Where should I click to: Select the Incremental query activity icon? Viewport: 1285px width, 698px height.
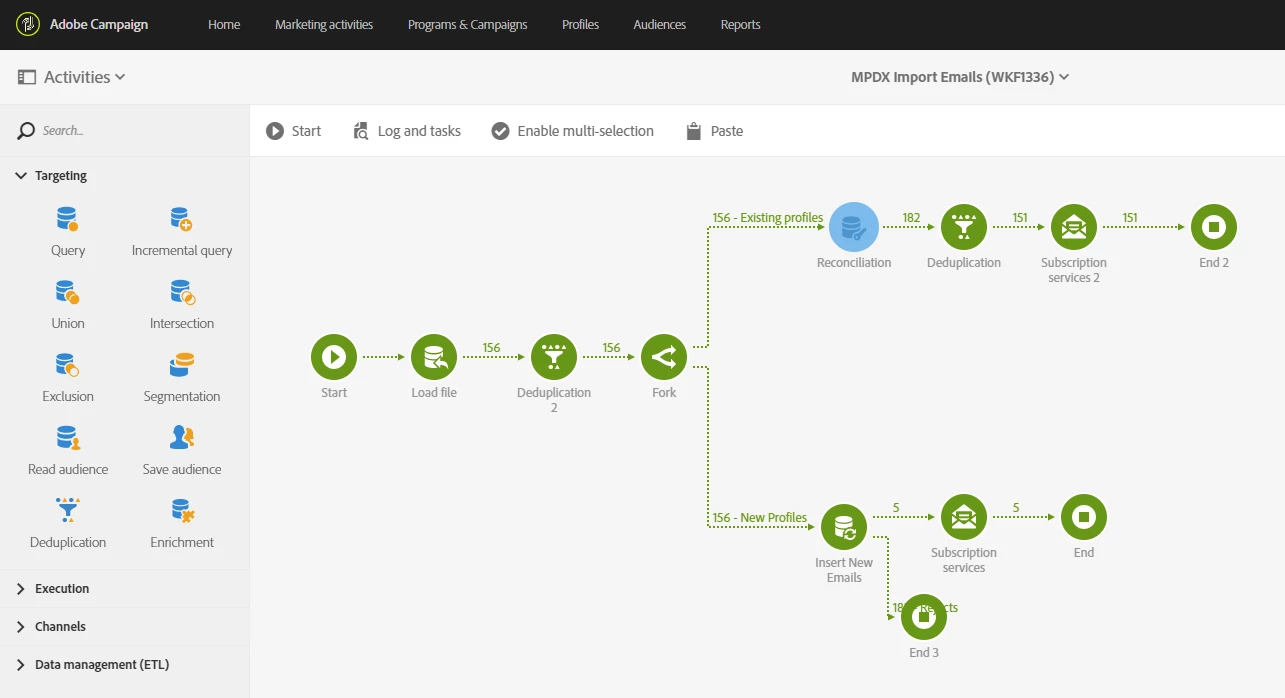182,219
